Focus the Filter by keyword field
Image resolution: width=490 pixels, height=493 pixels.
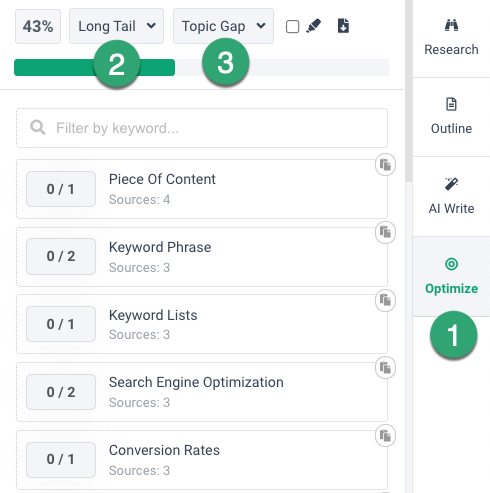click(x=202, y=128)
